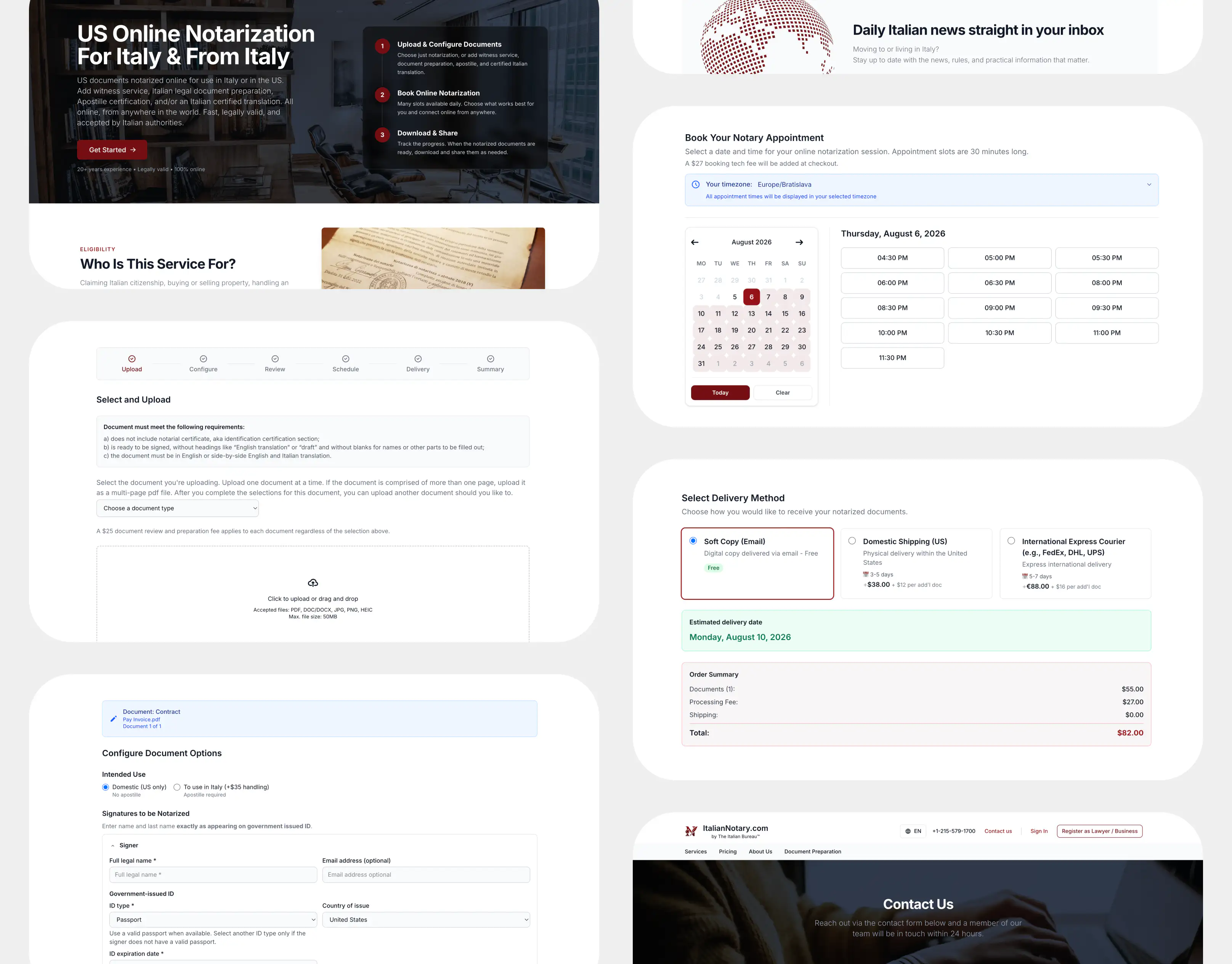The image size is (1232, 964).
Task: Click the ItalianNotary.com logo icon
Action: pyautogui.click(x=691, y=831)
